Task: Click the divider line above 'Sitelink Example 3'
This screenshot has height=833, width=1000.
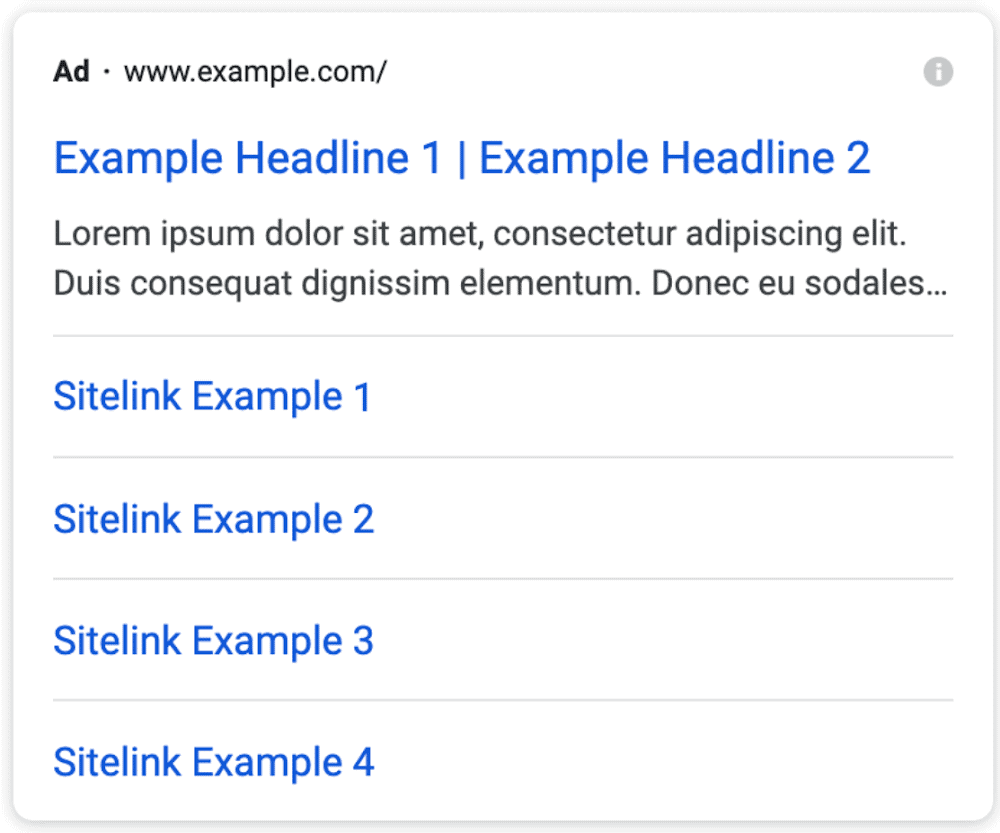Action: [500, 576]
